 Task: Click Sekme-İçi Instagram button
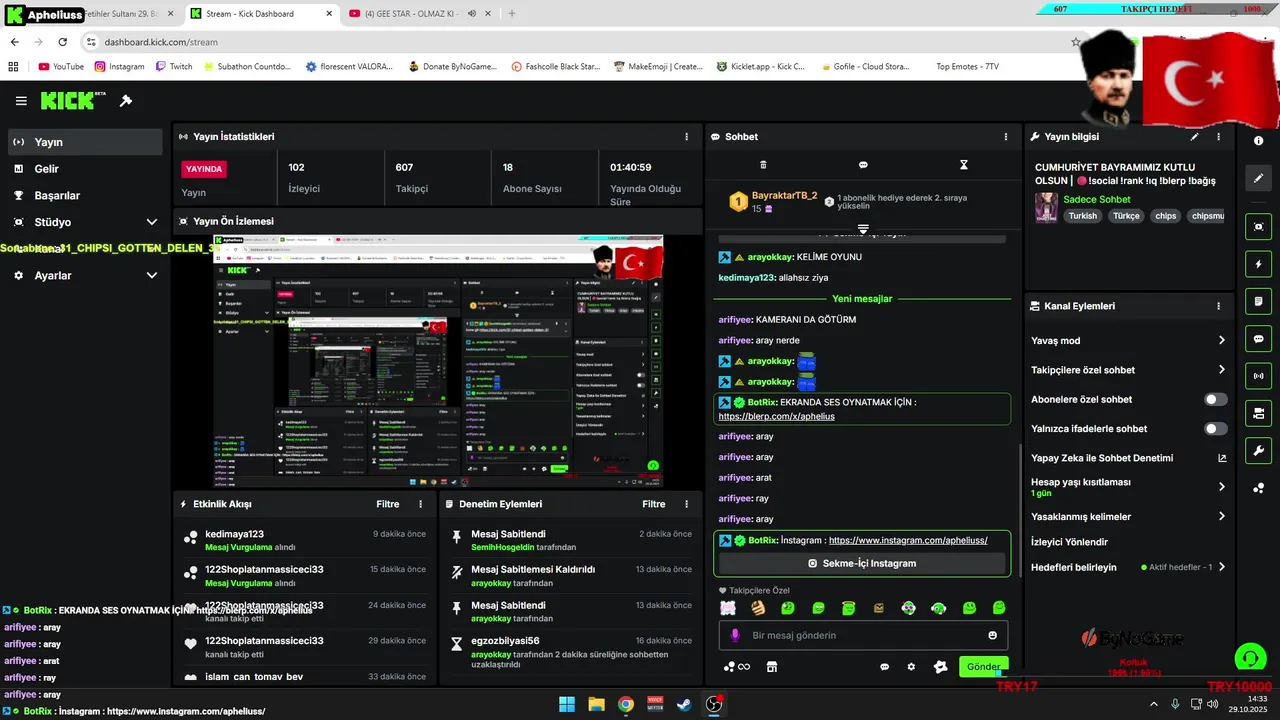(862, 563)
